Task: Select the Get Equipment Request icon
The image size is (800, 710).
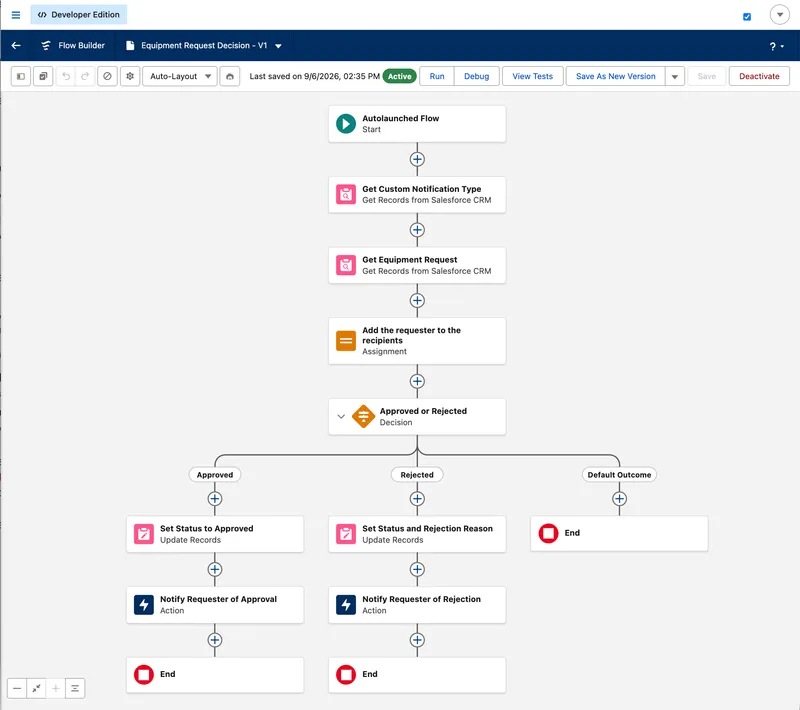Action: click(345, 265)
